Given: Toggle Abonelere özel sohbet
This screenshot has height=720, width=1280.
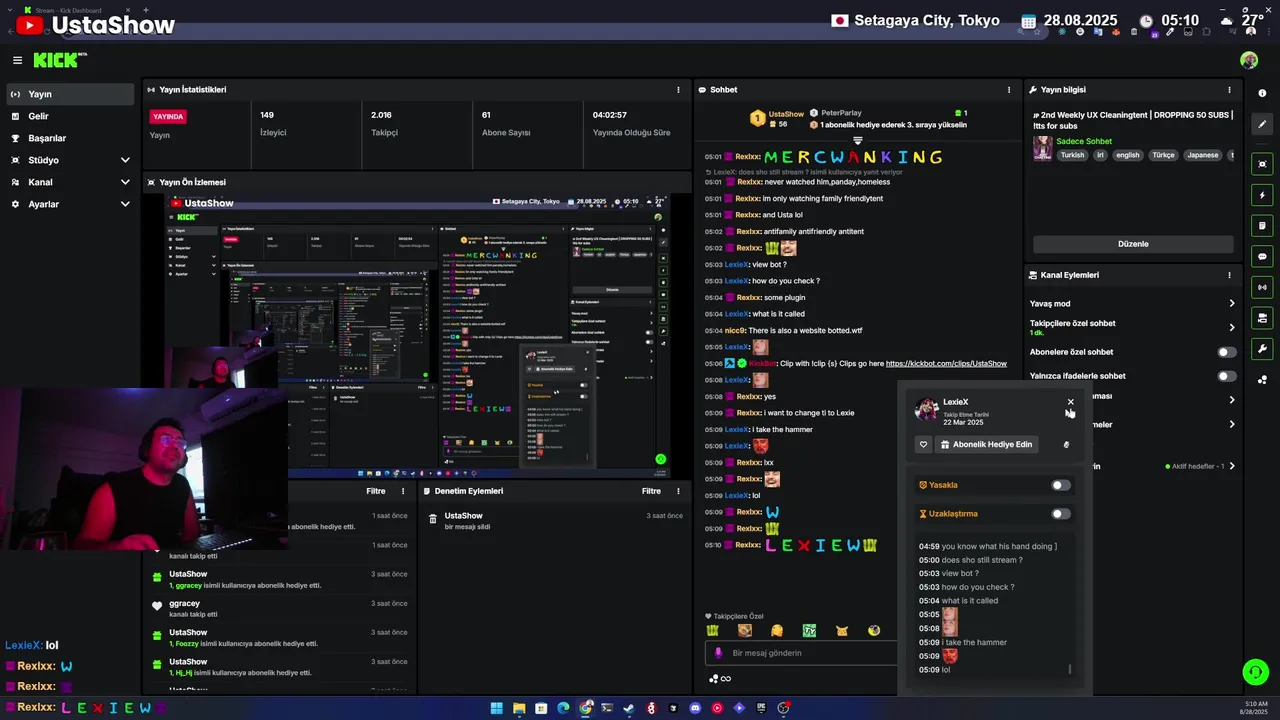Looking at the screenshot, I should pyautogui.click(x=1227, y=352).
